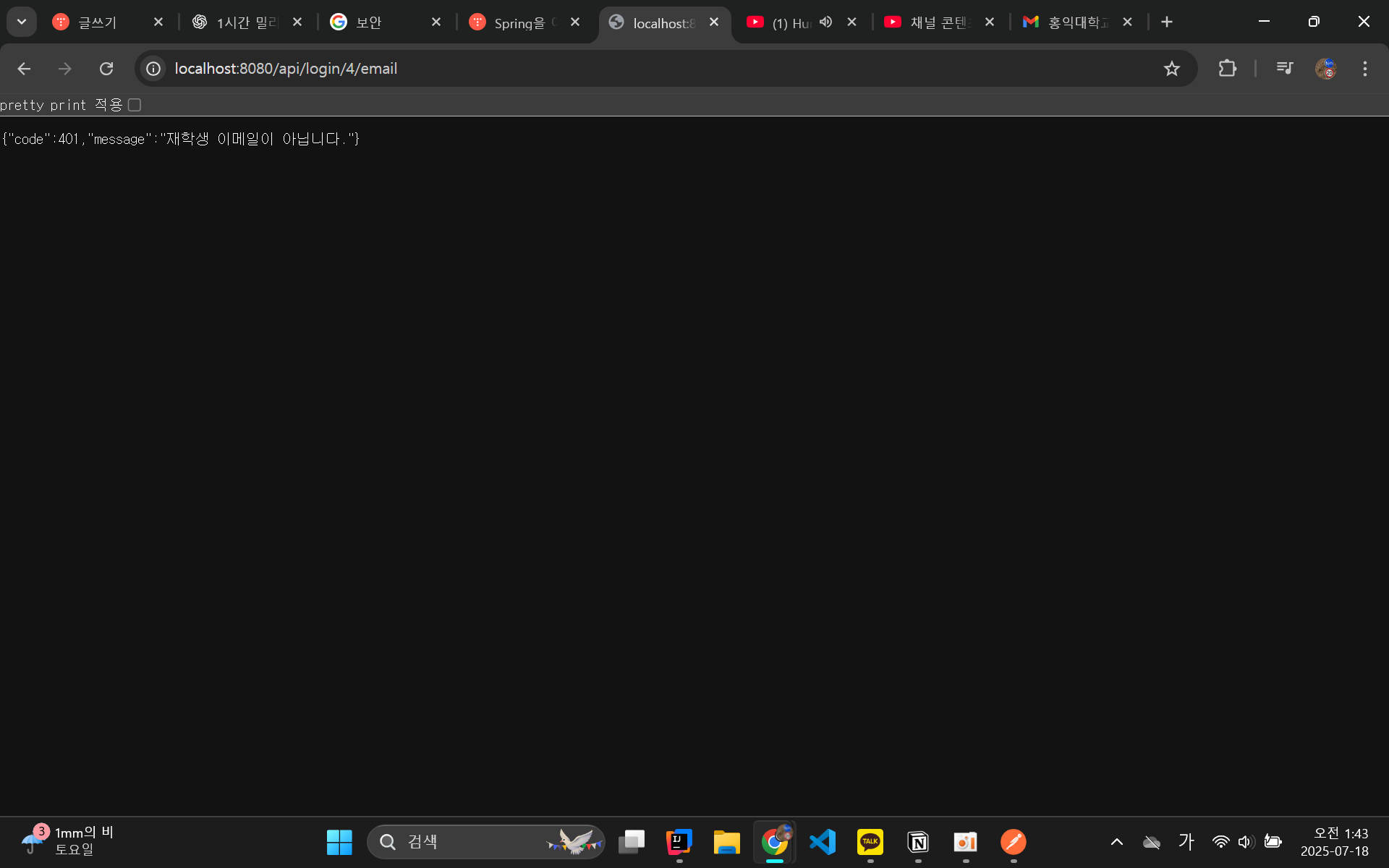Go back using the back arrow

[x=24, y=69]
